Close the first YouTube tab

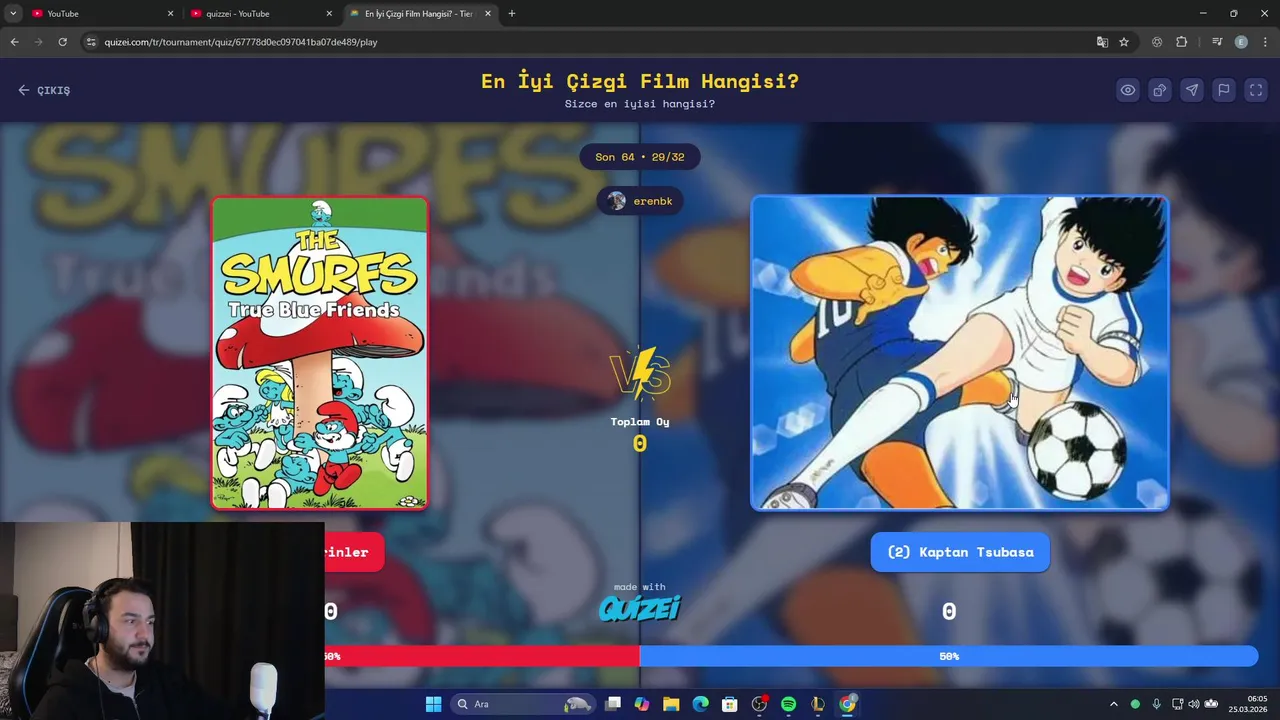[170, 14]
